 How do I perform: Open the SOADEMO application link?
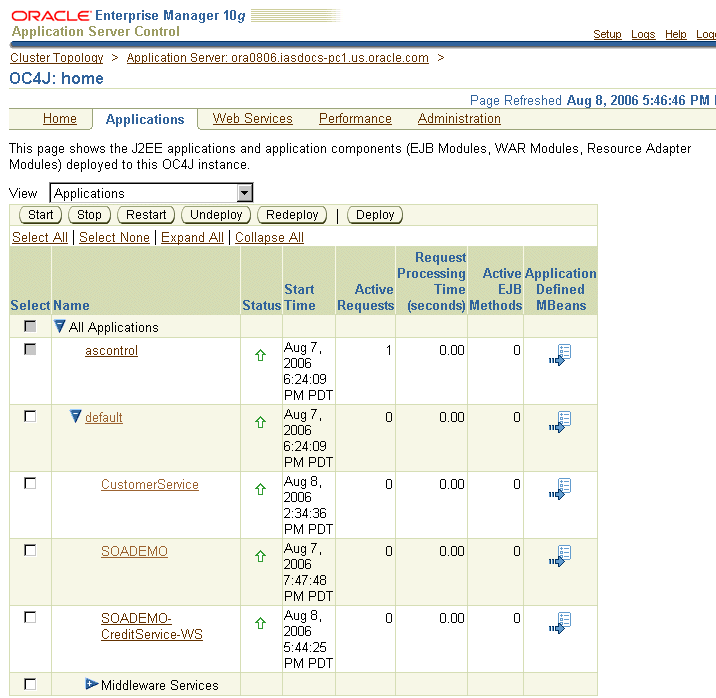click(134, 551)
